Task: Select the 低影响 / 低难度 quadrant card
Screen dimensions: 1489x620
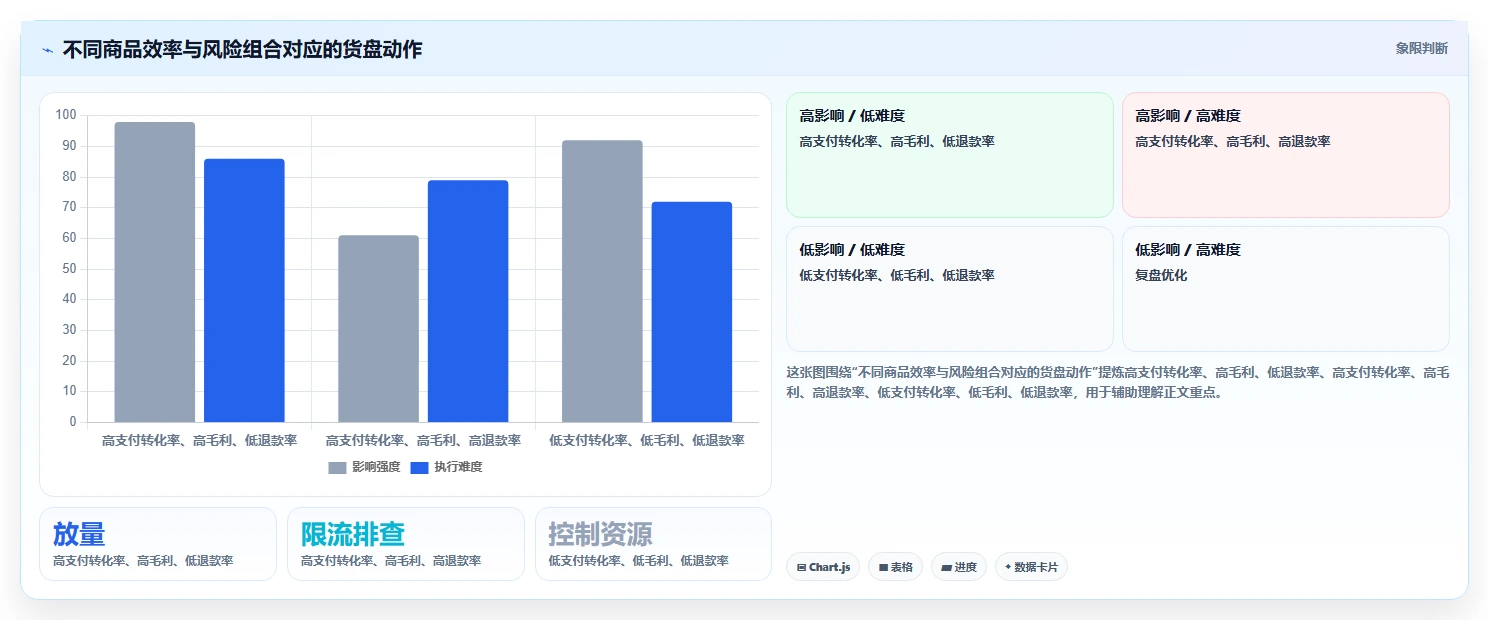Action: pos(950,289)
